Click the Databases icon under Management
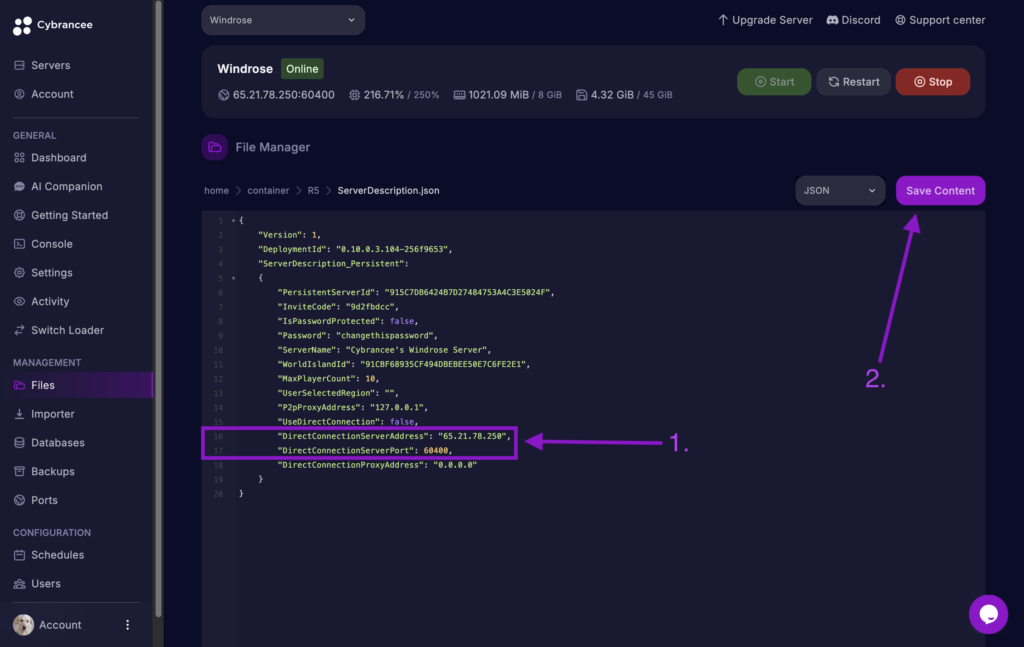Screen dimensions: 1024x647 coord(21,442)
